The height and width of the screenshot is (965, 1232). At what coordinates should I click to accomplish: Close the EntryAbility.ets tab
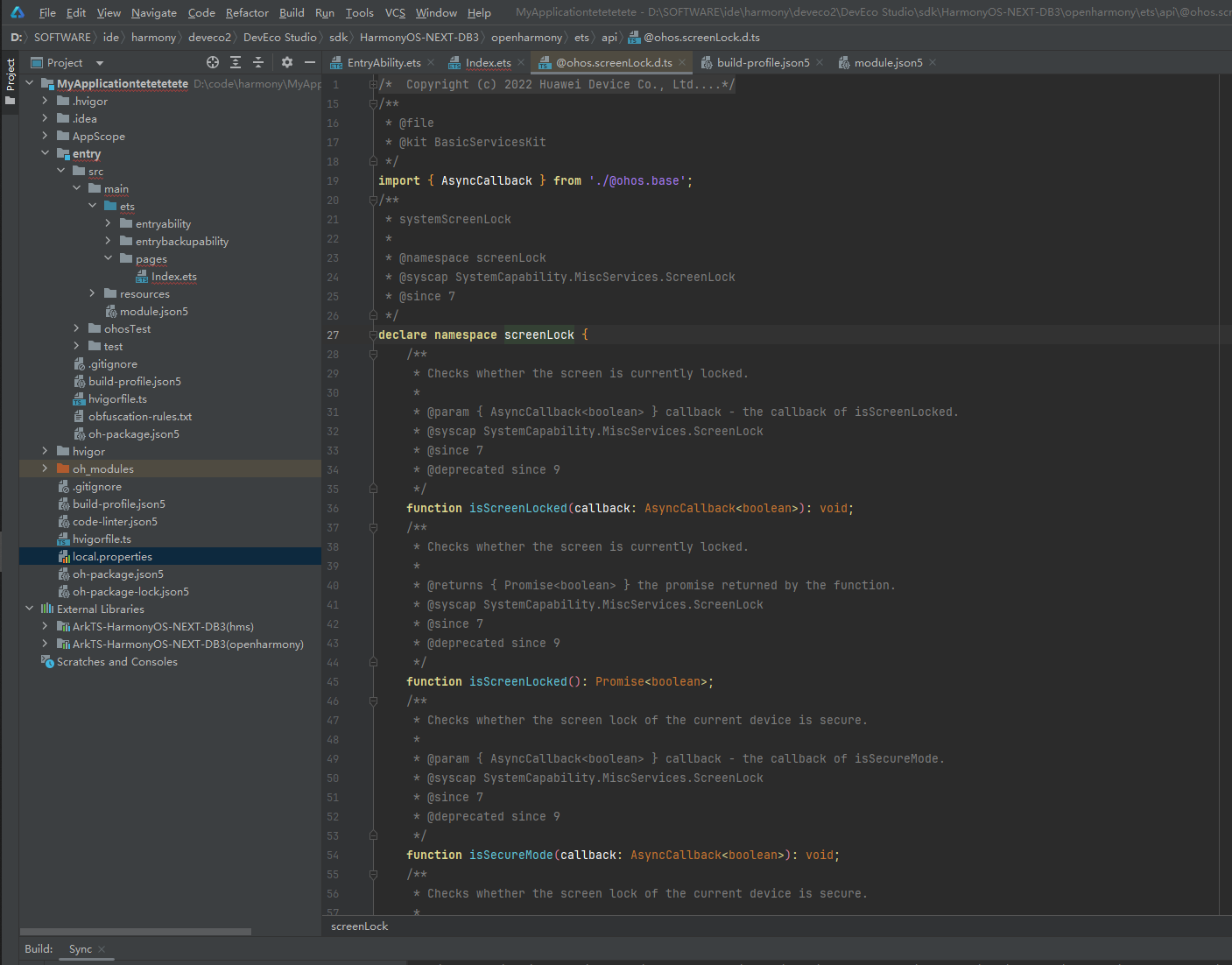tap(431, 62)
